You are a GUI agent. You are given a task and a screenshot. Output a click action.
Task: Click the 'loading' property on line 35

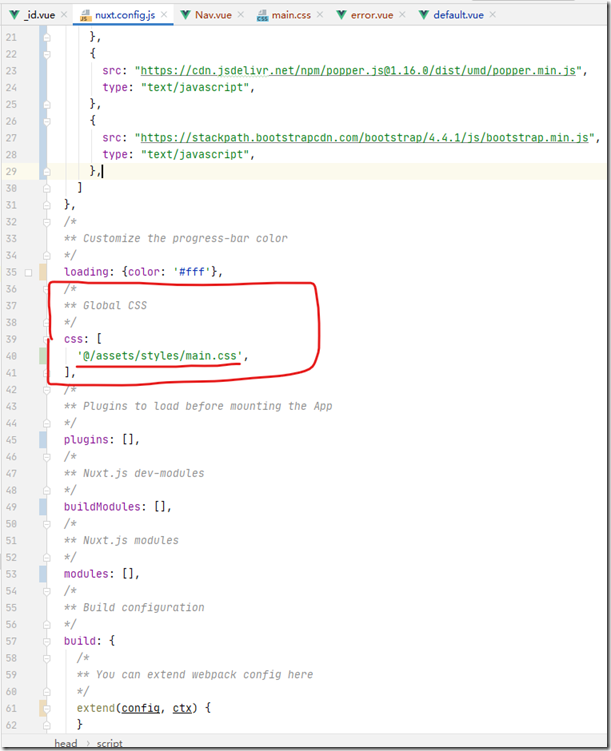pos(86,272)
